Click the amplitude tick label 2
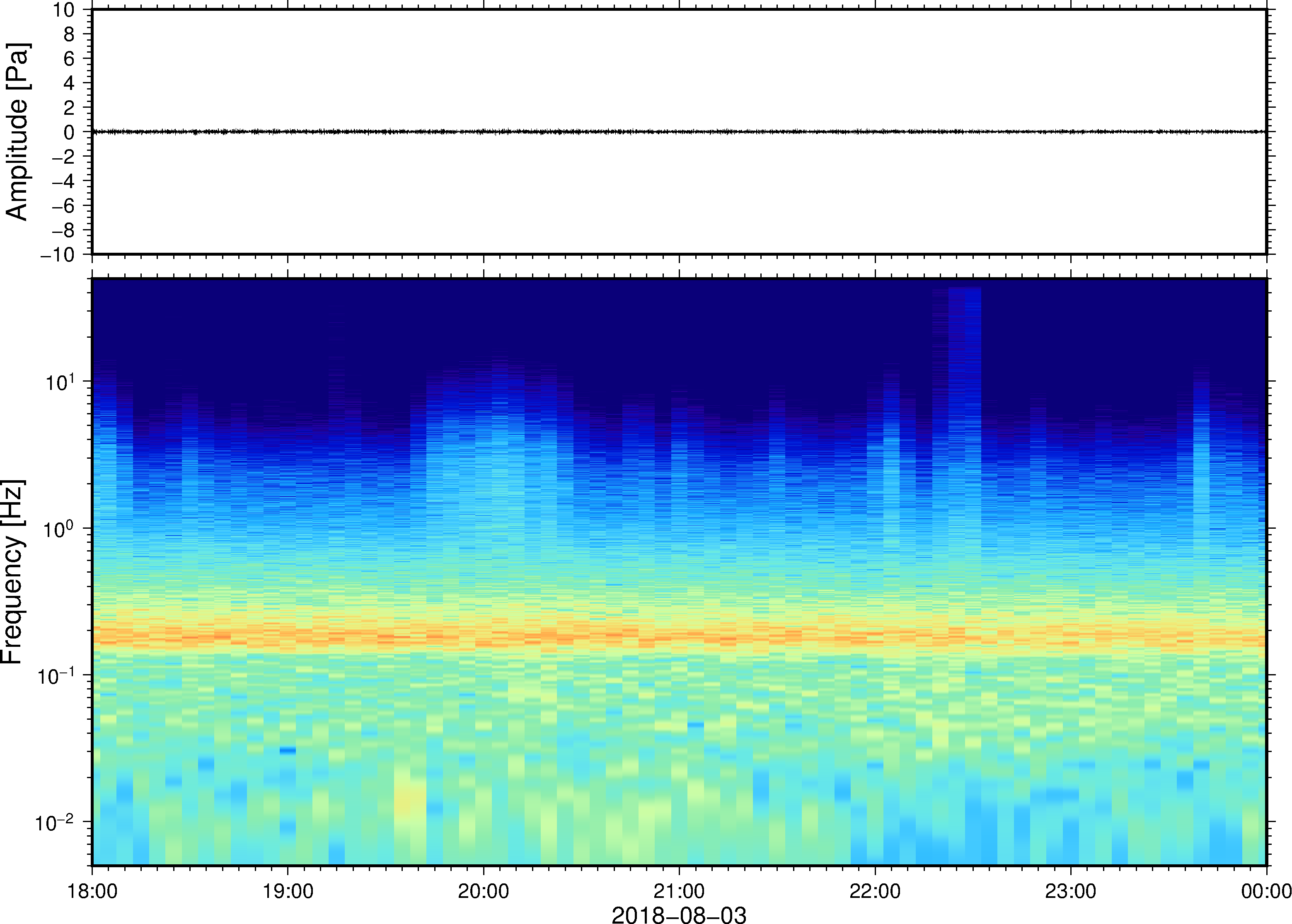Image resolution: width=1292 pixels, height=924 pixels. (70, 108)
